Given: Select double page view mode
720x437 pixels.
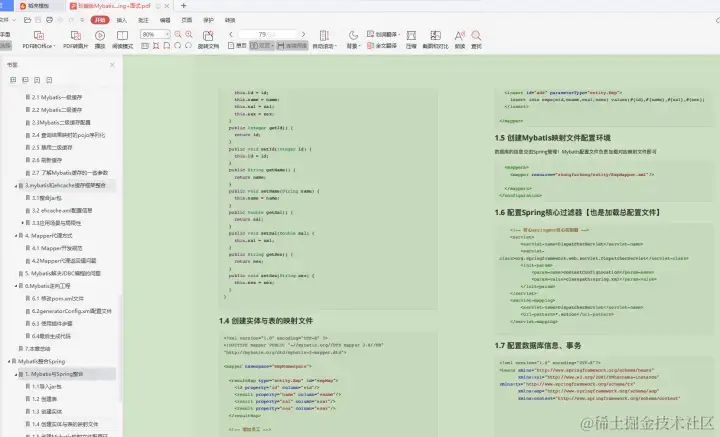Looking at the screenshot, I should point(262,45).
